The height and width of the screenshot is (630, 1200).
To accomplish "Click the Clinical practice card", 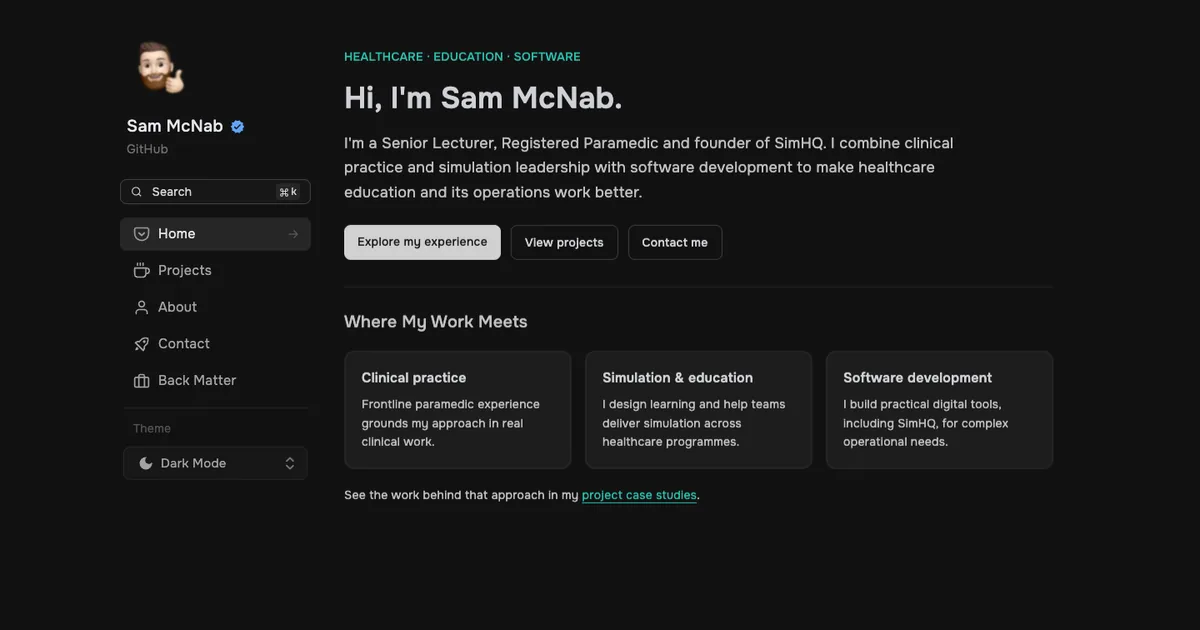I will [458, 410].
